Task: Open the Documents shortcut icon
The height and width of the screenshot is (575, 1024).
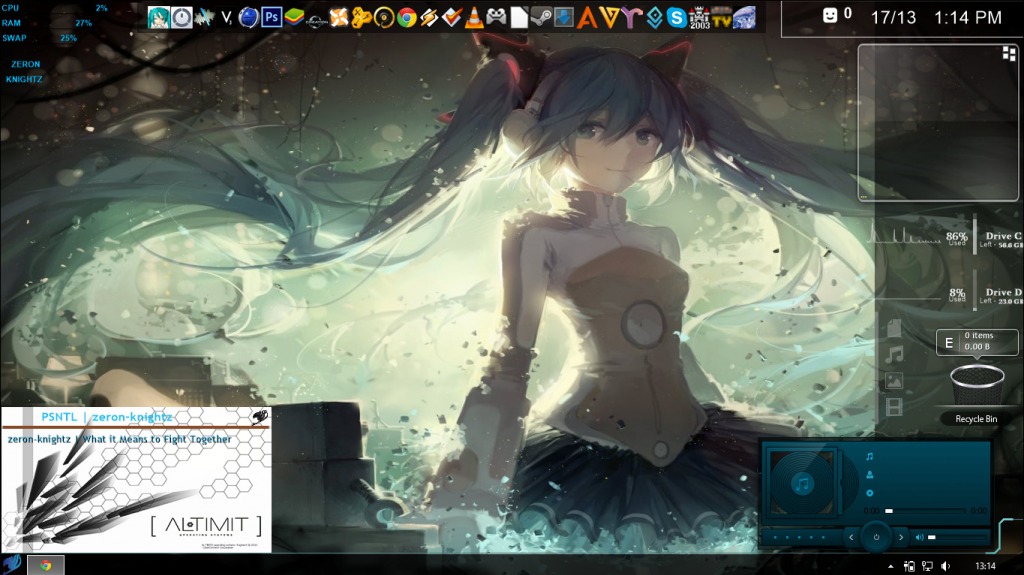Action: pos(894,328)
